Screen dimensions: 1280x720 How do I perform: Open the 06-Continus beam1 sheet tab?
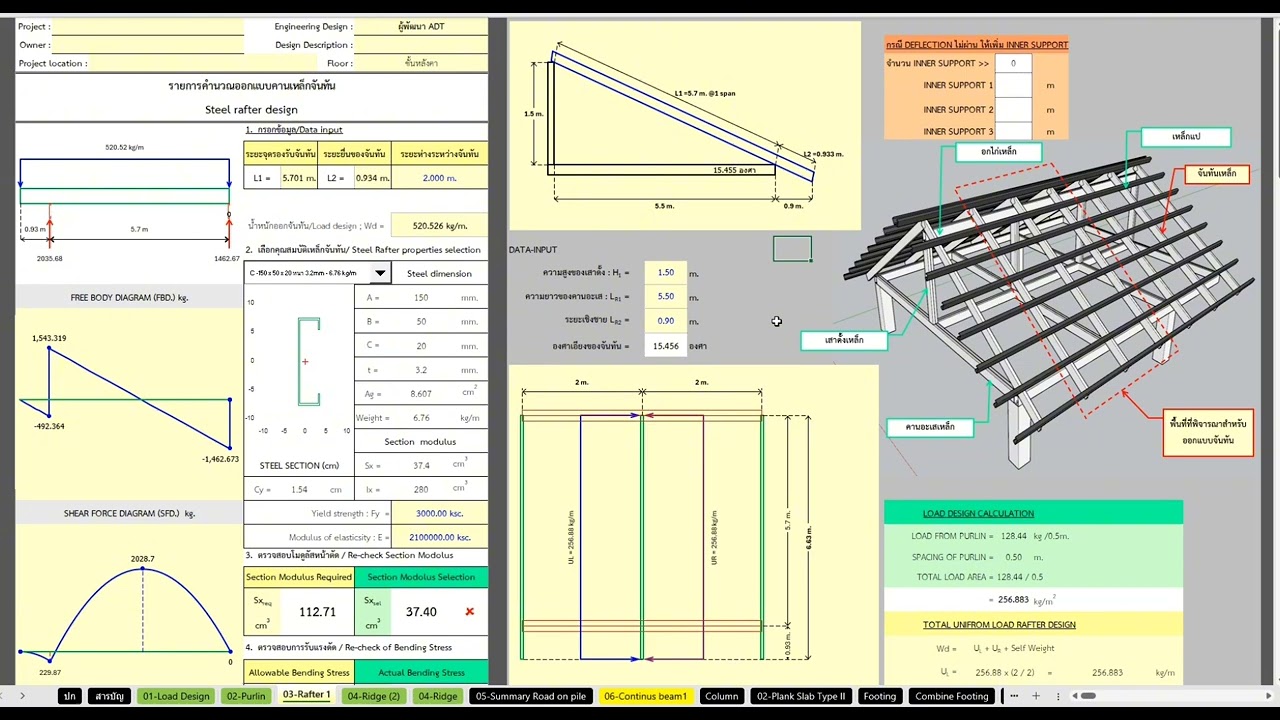tap(645, 696)
